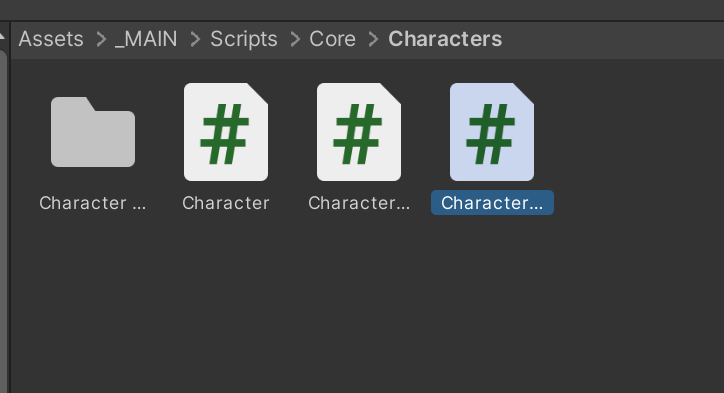Navigate to the Core breadcrumb folder
Screen dimensions: 724x393
click(332, 39)
